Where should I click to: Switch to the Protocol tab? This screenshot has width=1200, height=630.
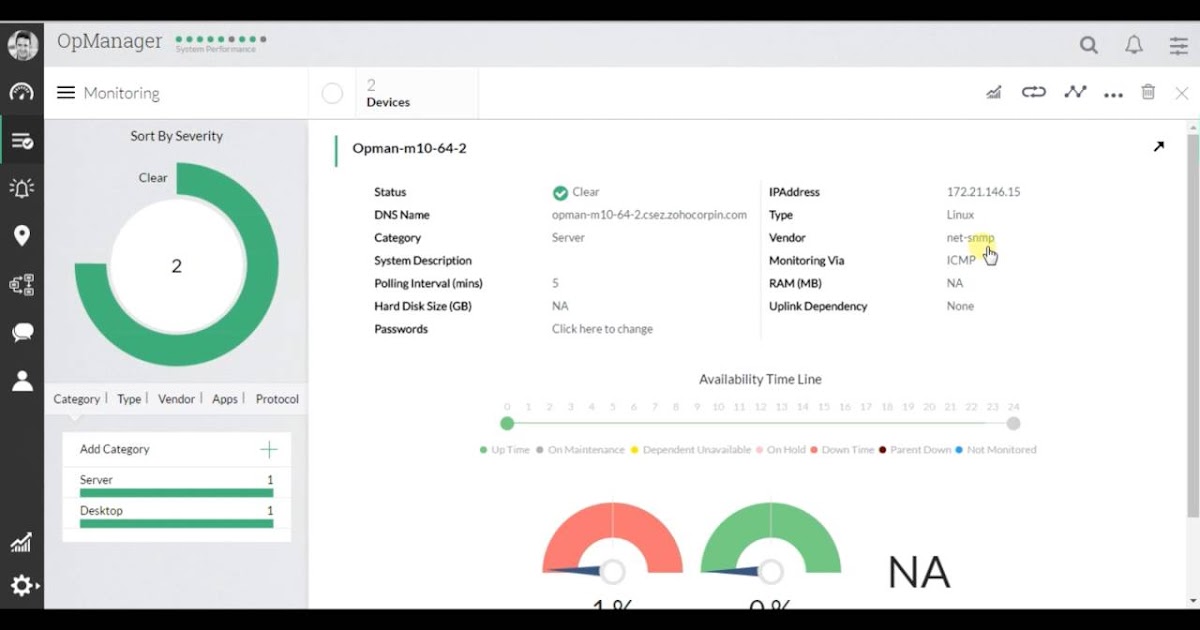(x=277, y=399)
